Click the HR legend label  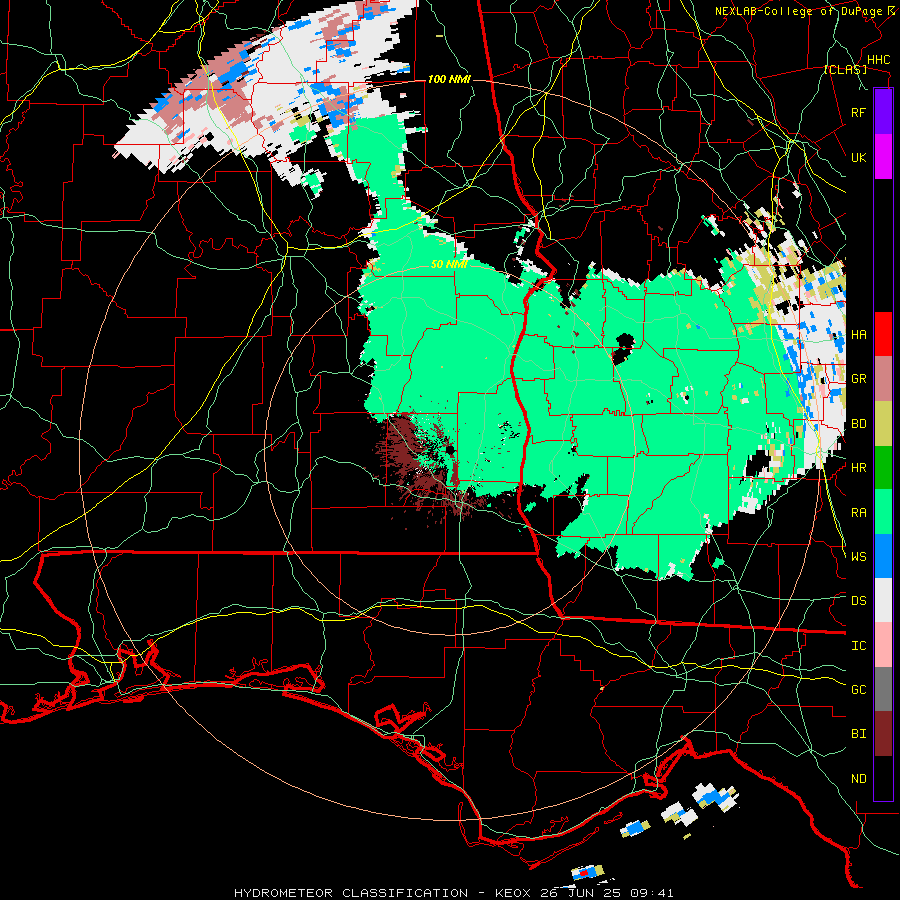tap(858, 468)
